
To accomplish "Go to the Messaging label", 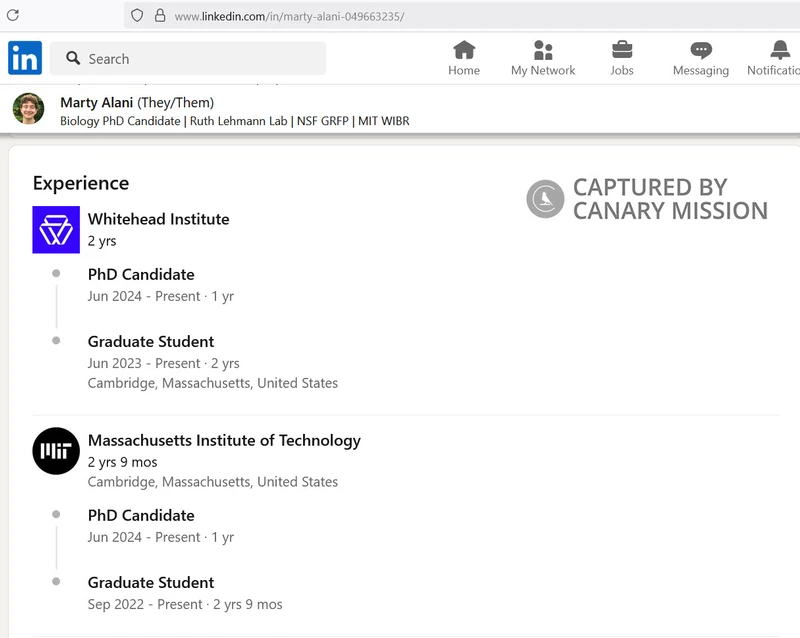I will point(701,70).
